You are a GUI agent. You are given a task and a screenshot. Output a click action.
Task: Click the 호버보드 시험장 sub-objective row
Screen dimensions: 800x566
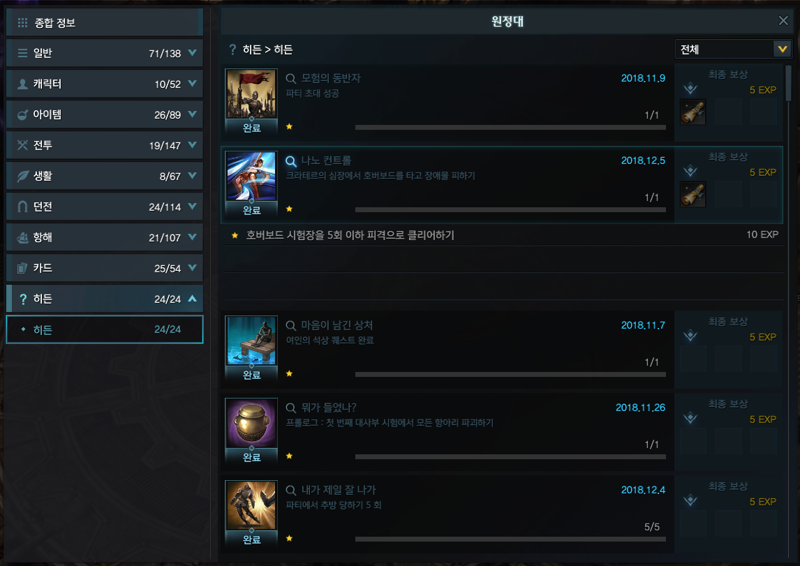503,235
